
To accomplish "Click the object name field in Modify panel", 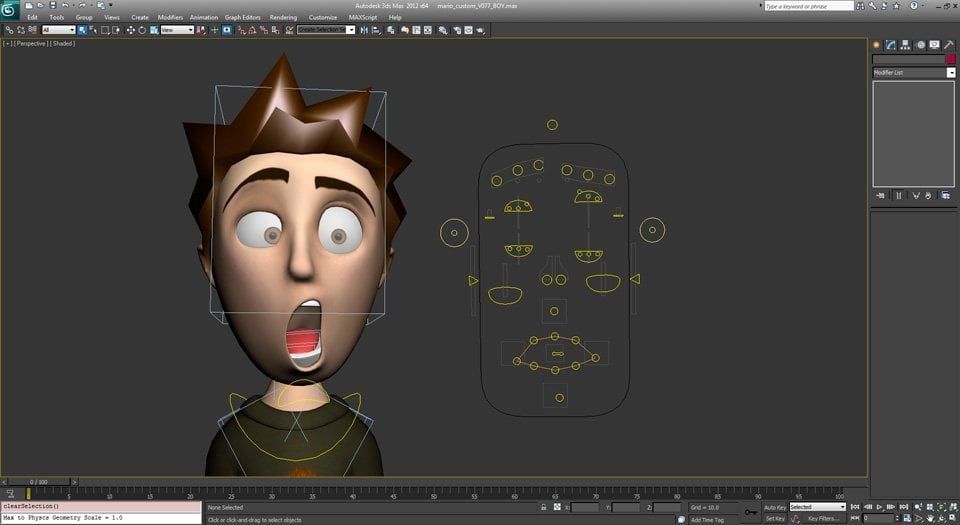I will pyautogui.click(x=909, y=59).
